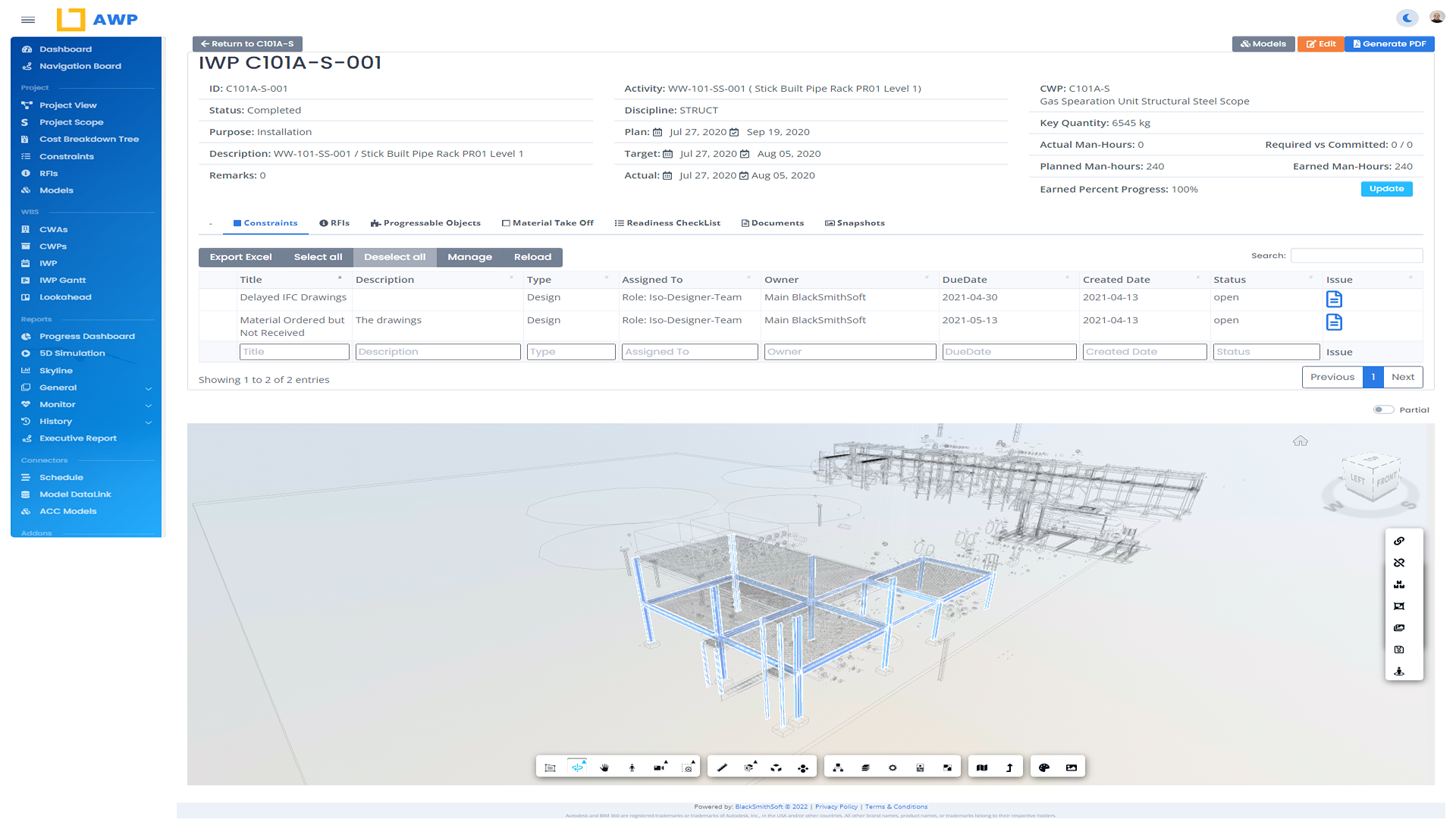Activate the Measure ruler tool
This screenshot has width=1456, height=819.
pyautogui.click(x=722, y=767)
